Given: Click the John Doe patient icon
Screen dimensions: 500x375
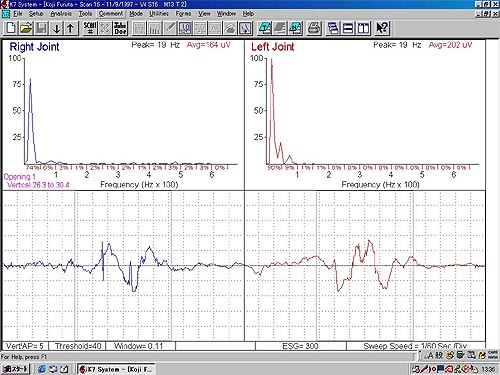Looking at the screenshot, I should pos(120,28).
